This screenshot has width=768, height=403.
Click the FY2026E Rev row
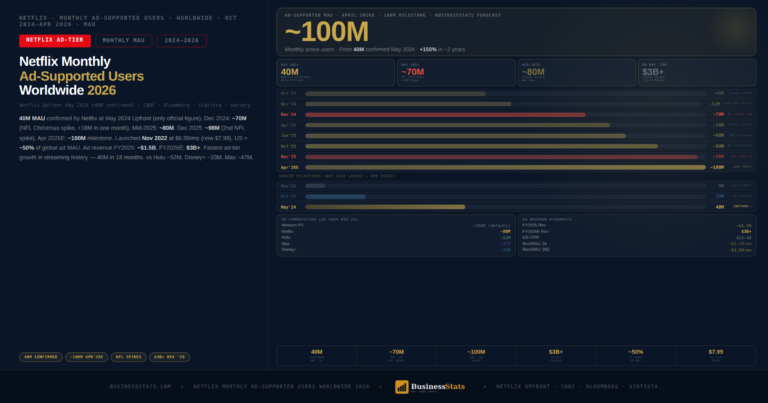[x=637, y=232]
